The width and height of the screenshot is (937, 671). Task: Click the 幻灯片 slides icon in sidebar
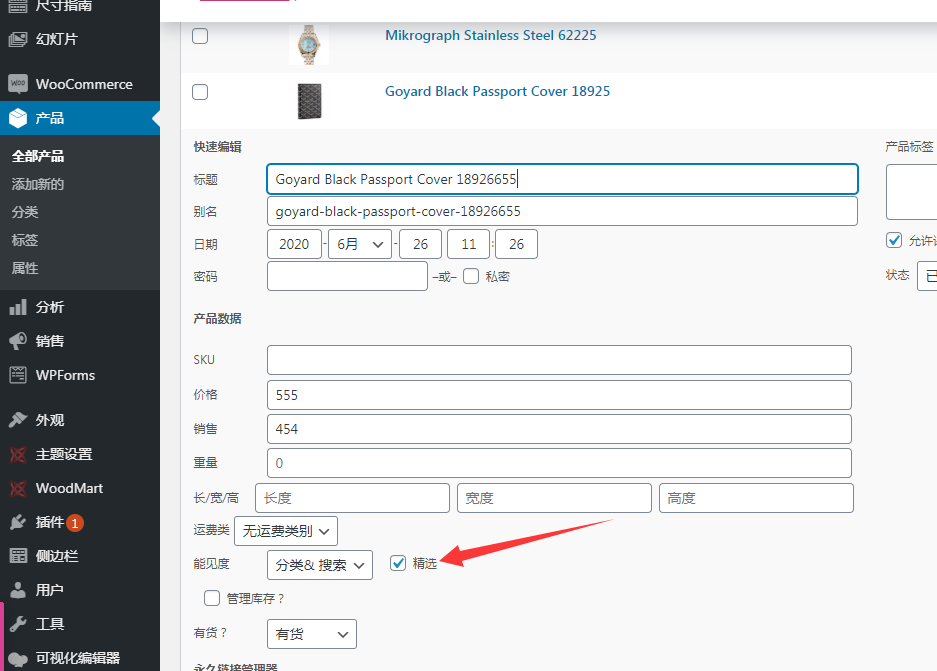point(18,39)
